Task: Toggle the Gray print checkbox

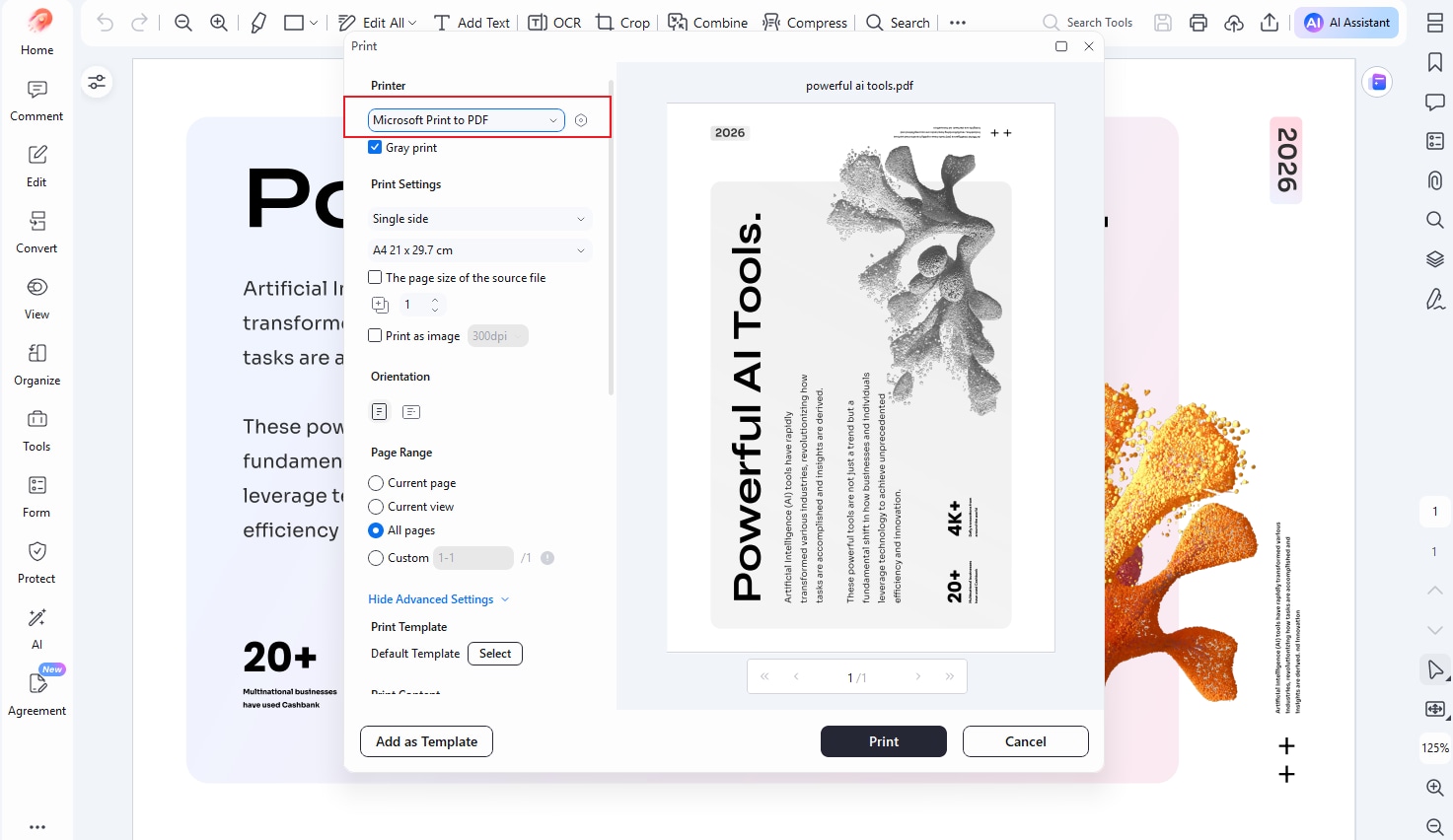Action: (375, 147)
